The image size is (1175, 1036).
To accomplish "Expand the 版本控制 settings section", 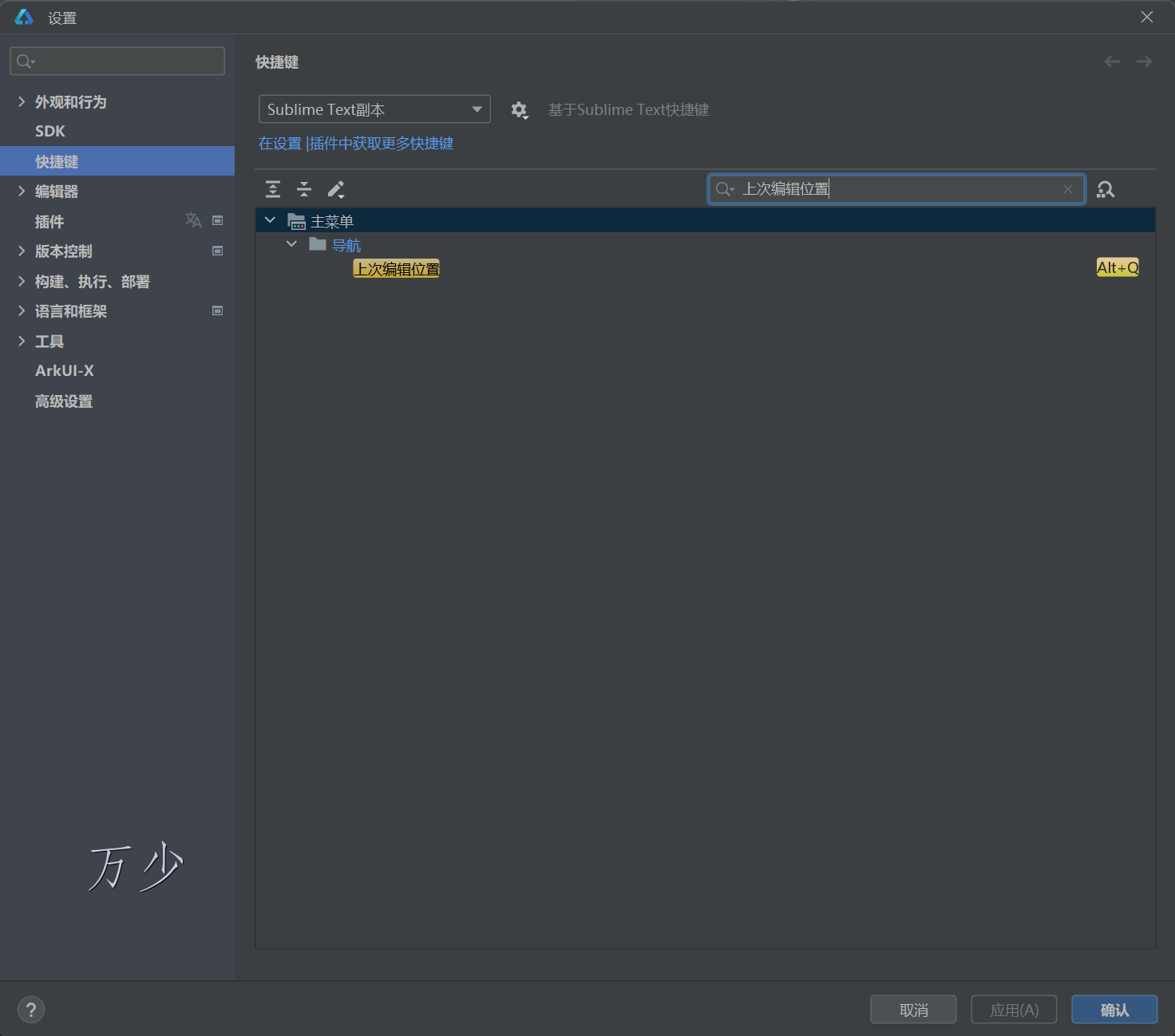I will click(x=22, y=251).
